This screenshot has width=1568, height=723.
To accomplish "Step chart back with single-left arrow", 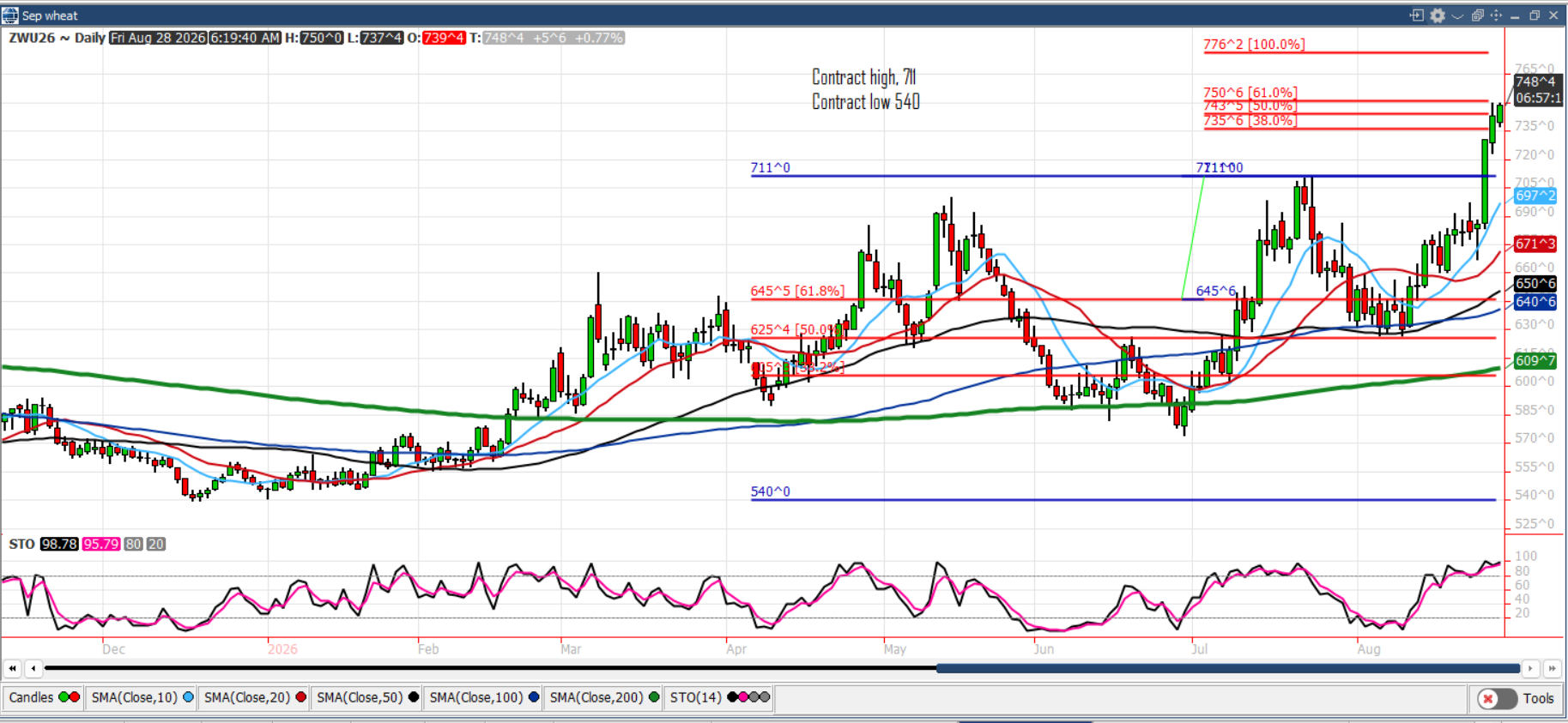I will pos(33,668).
